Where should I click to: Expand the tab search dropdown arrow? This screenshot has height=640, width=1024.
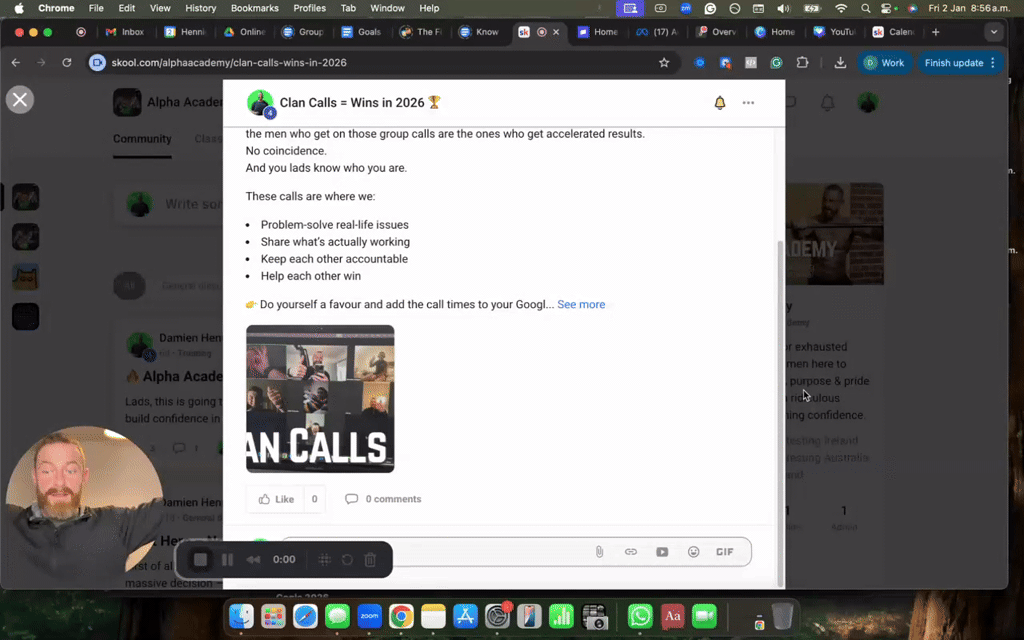pos(993,32)
